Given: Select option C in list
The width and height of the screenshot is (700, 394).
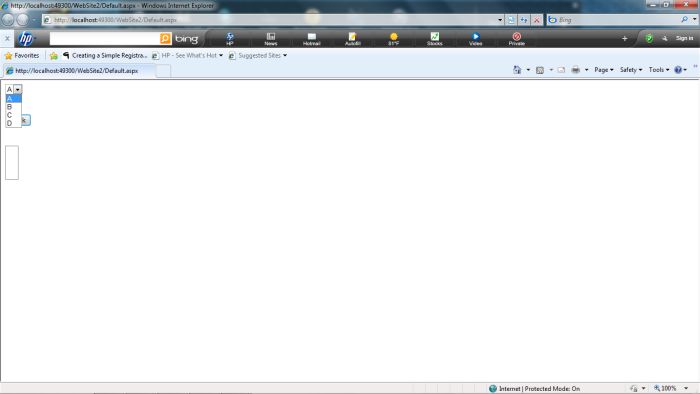Looking at the screenshot, I should pos(13,115).
